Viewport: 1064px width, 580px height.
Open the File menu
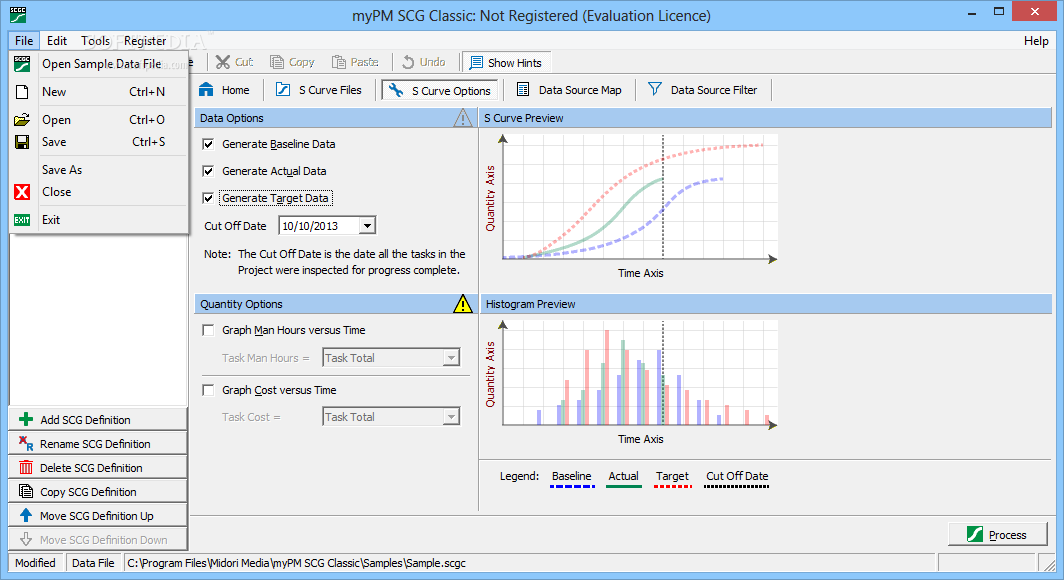click(x=24, y=41)
